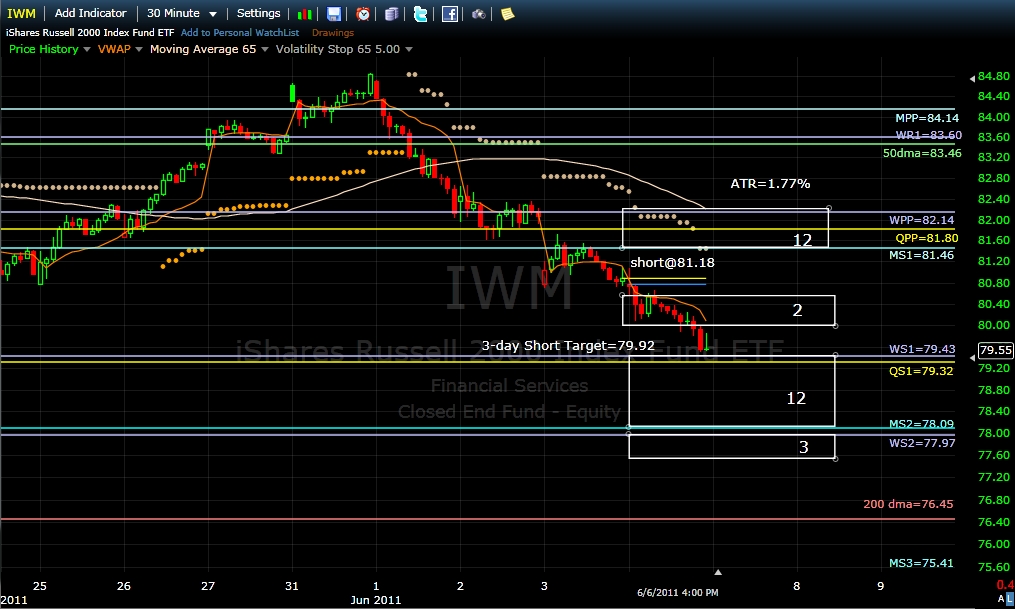Open the alarm clock alert icon
The height and width of the screenshot is (609, 1015).
[363, 14]
